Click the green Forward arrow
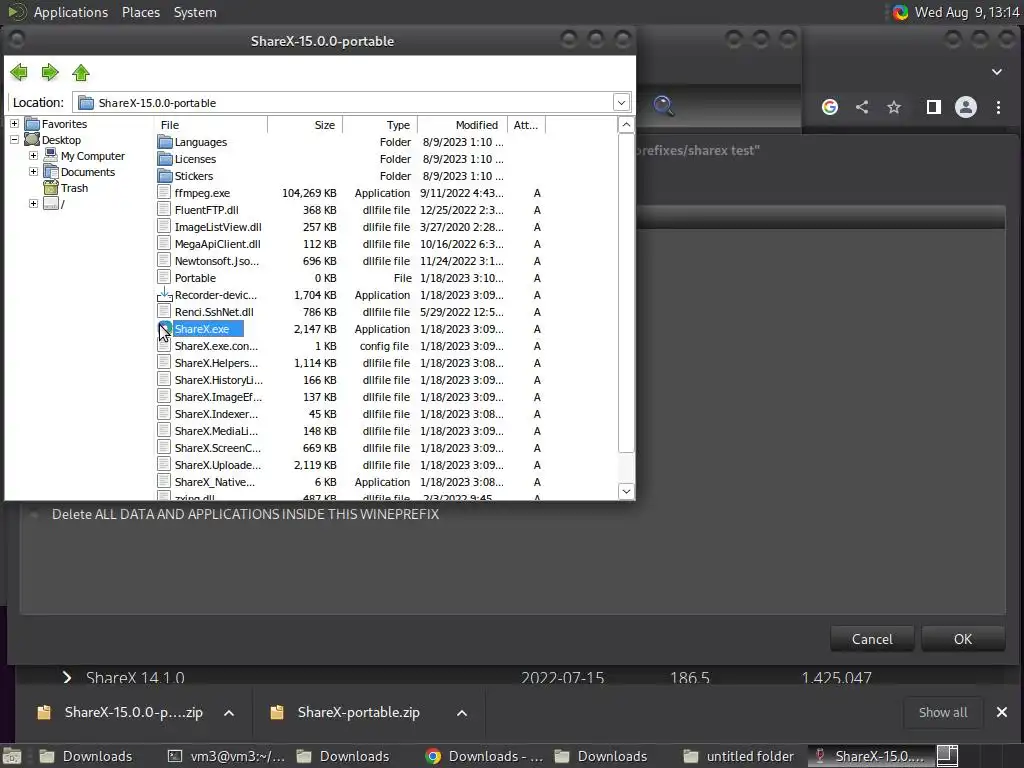1024x768 pixels. point(50,72)
